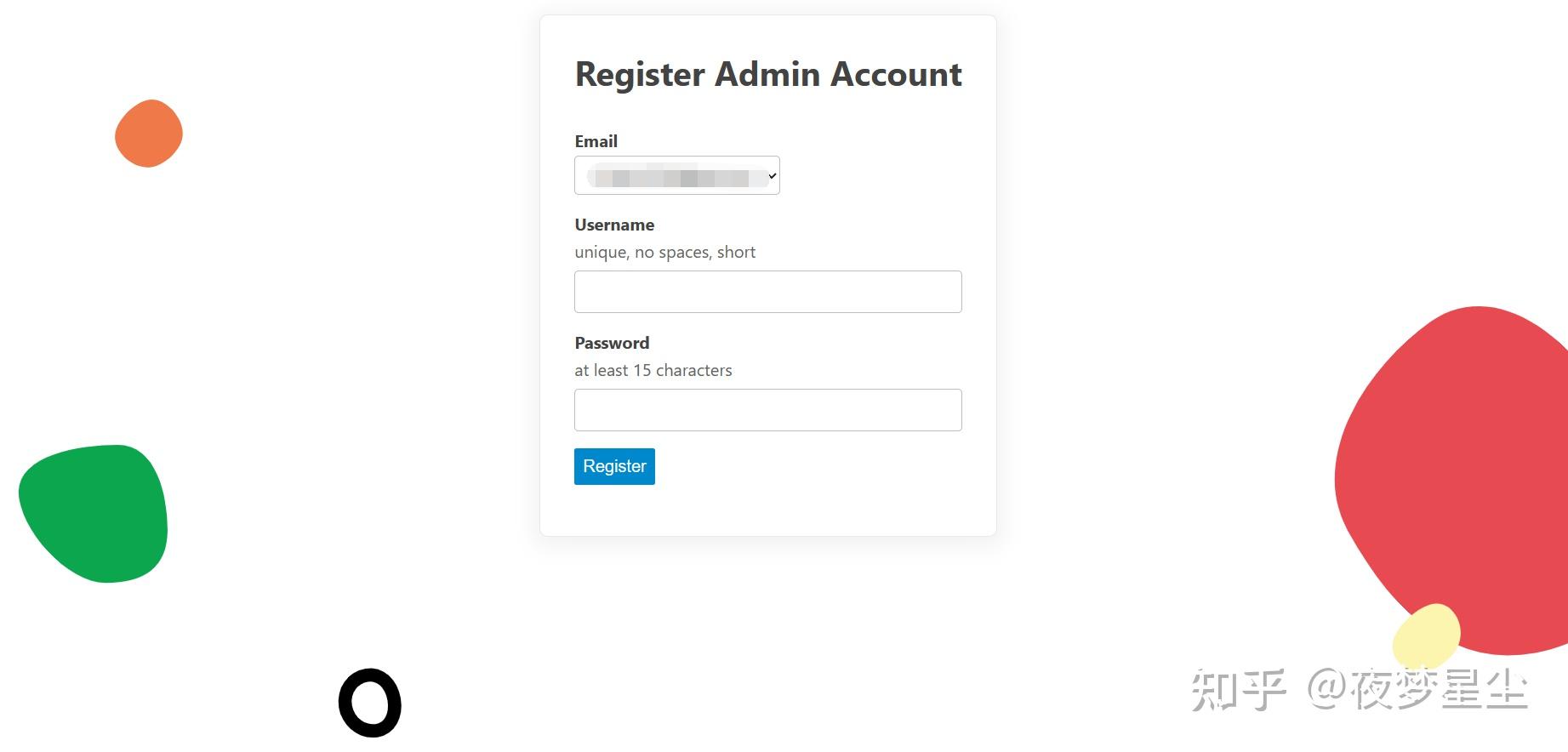Click the blue Register button
The height and width of the screenshot is (752, 1568).
coord(614,466)
